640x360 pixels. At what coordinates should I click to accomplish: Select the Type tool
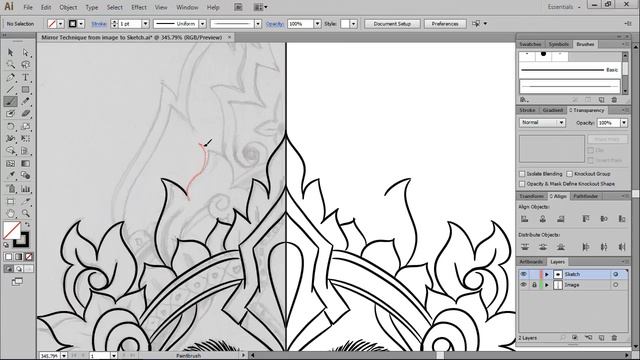point(25,77)
